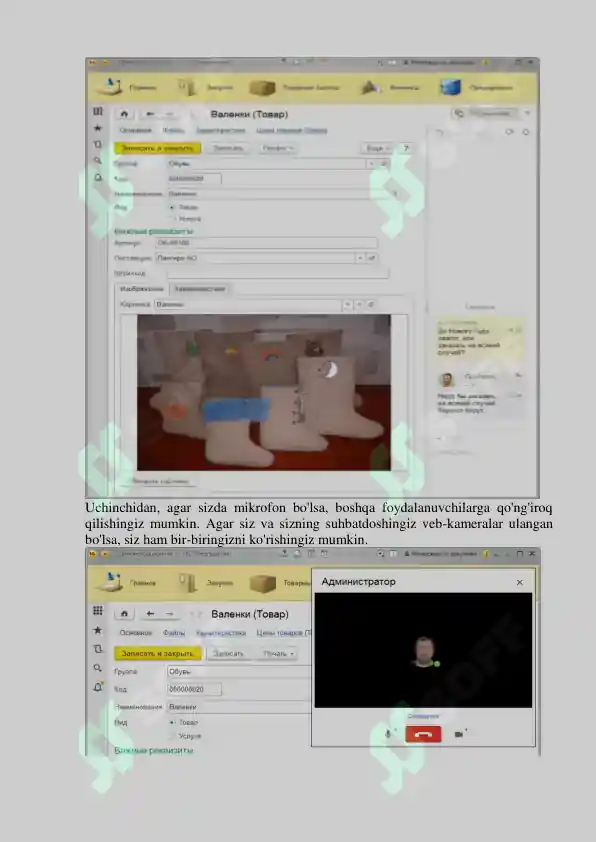The image size is (596, 842).
Task: Go to home page in lower screenshot
Action: point(124,613)
